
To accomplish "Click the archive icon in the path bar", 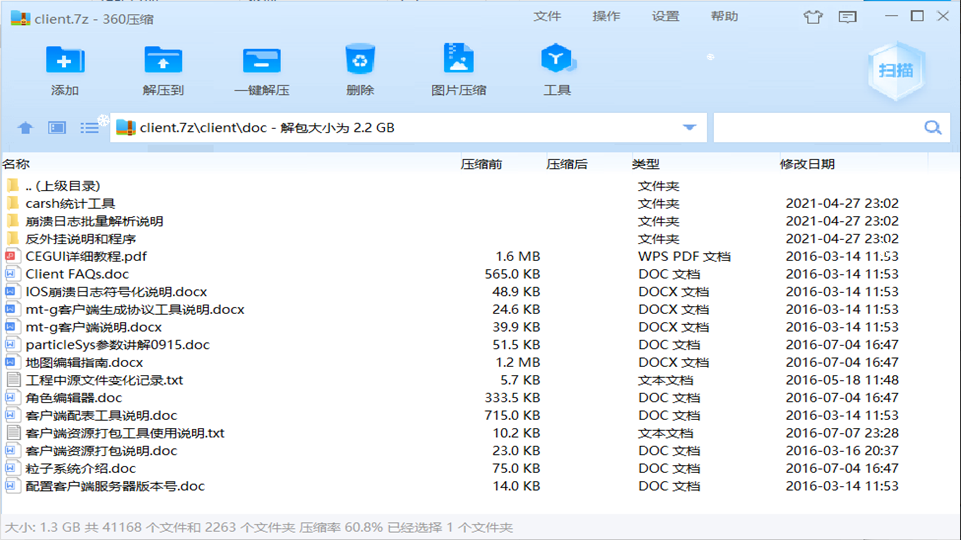I will 126,127.
